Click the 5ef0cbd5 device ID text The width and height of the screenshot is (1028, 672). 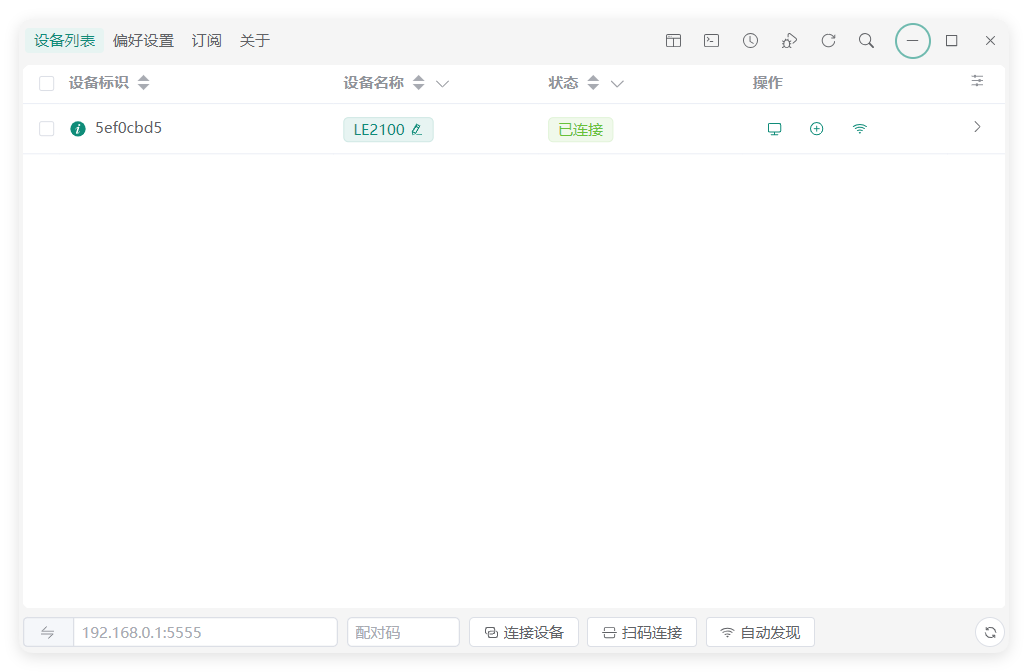click(128, 128)
